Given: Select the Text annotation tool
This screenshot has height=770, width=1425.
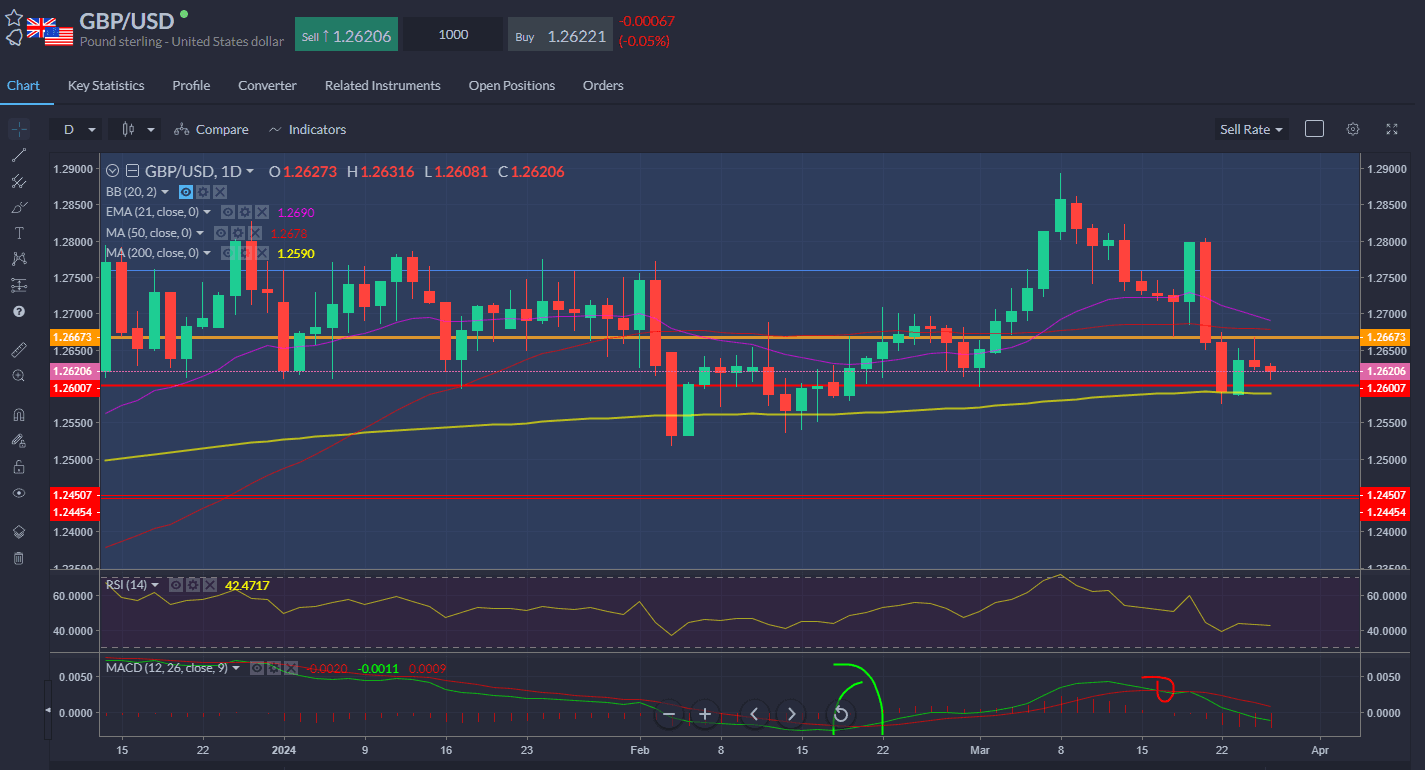Looking at the screenshot, I should pyautogui.click(x=18, y=233).
